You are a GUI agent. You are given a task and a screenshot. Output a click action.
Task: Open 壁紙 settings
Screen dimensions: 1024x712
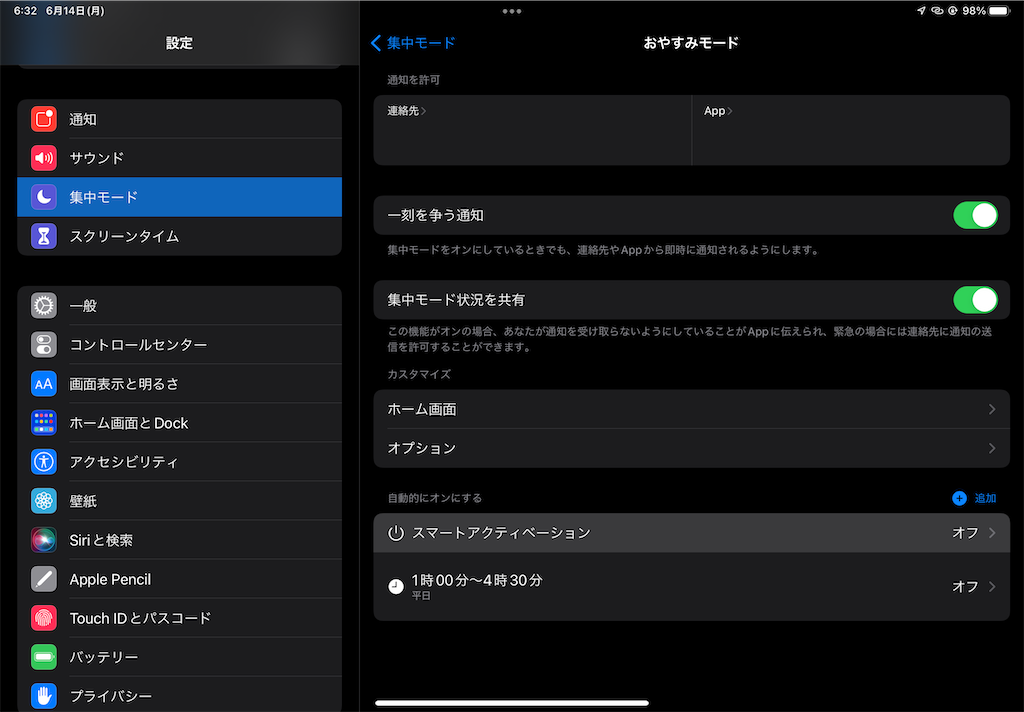tap(180, 501)
